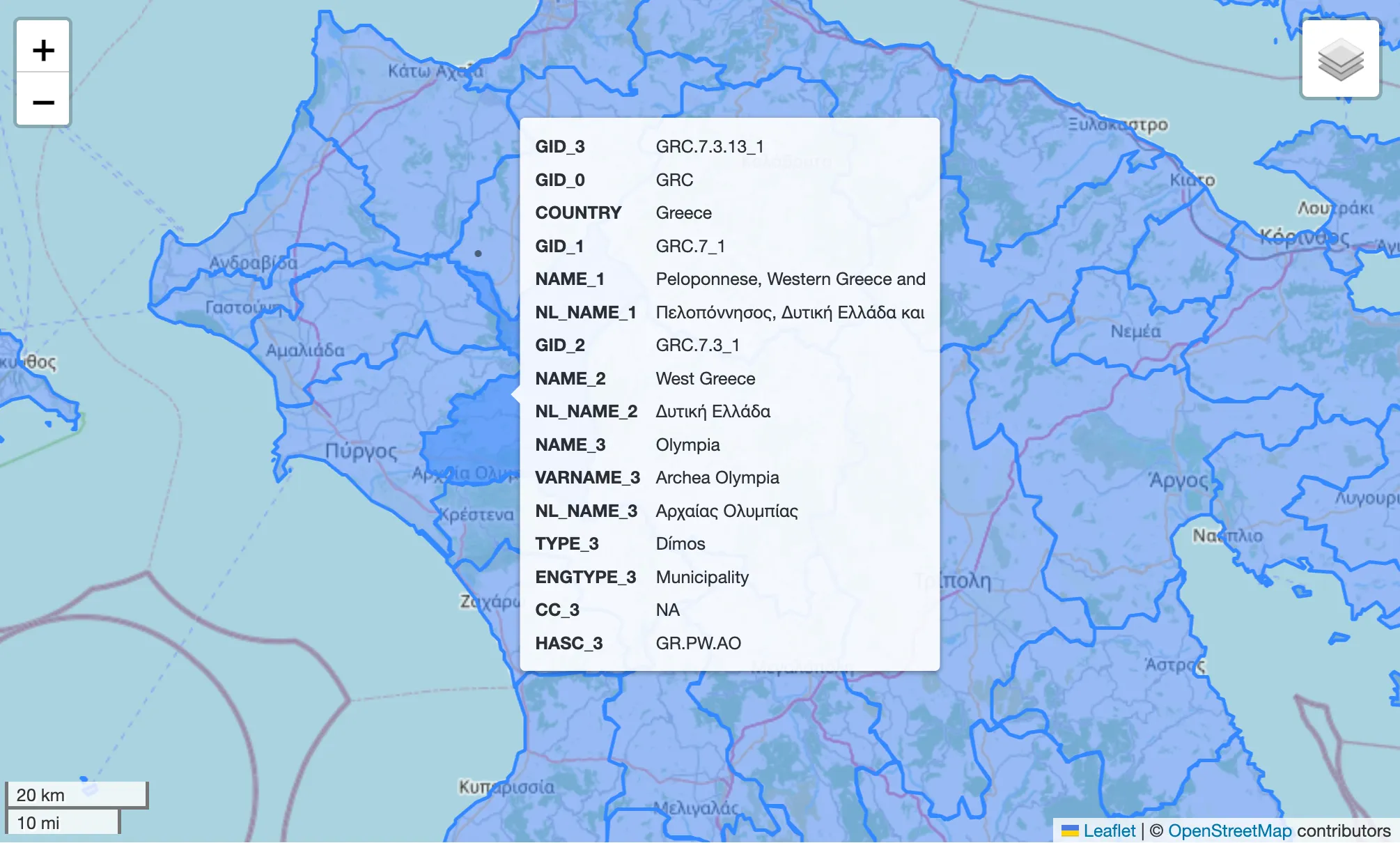The width and height of the screenshot is (1400, 843).
Task: Select the NAME_2 value West Greece
Action: click(x=706, y=378)
